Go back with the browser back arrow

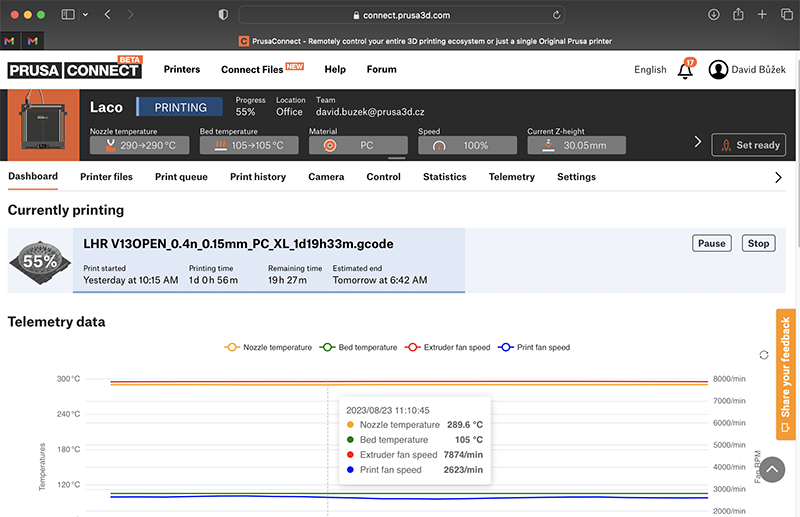tap(108, 14)
